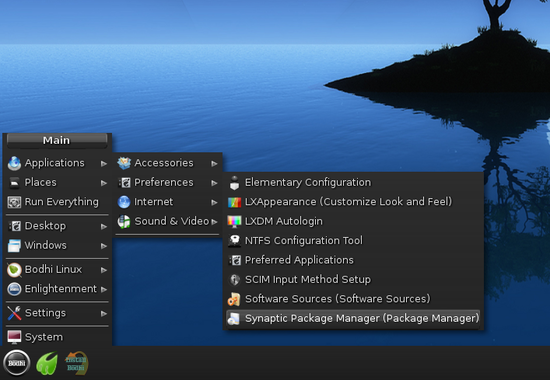Click the Main menu title header
The height and width of the screenshot is (380, 550).
57,141
